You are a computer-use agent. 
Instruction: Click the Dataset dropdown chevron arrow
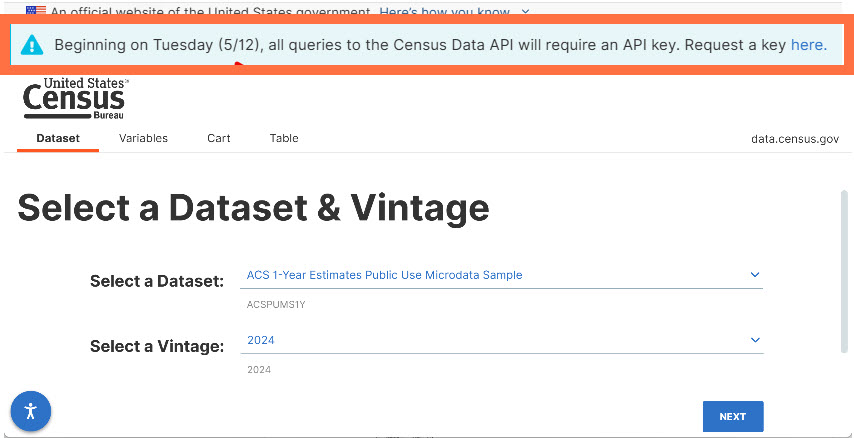[755, 275]
